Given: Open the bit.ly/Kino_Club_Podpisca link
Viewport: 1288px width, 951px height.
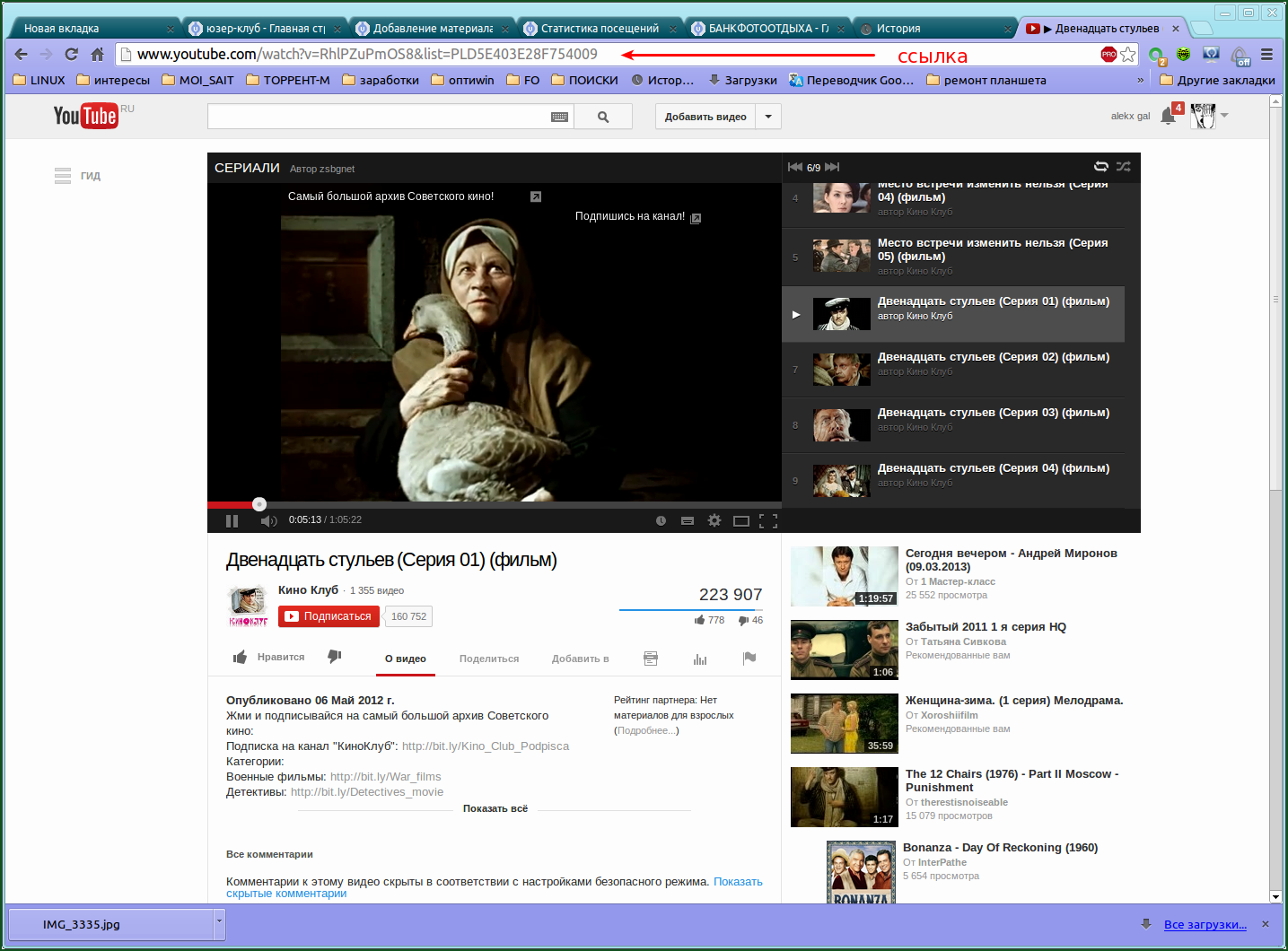Looking at the screenshot, I should pos(486,746).
